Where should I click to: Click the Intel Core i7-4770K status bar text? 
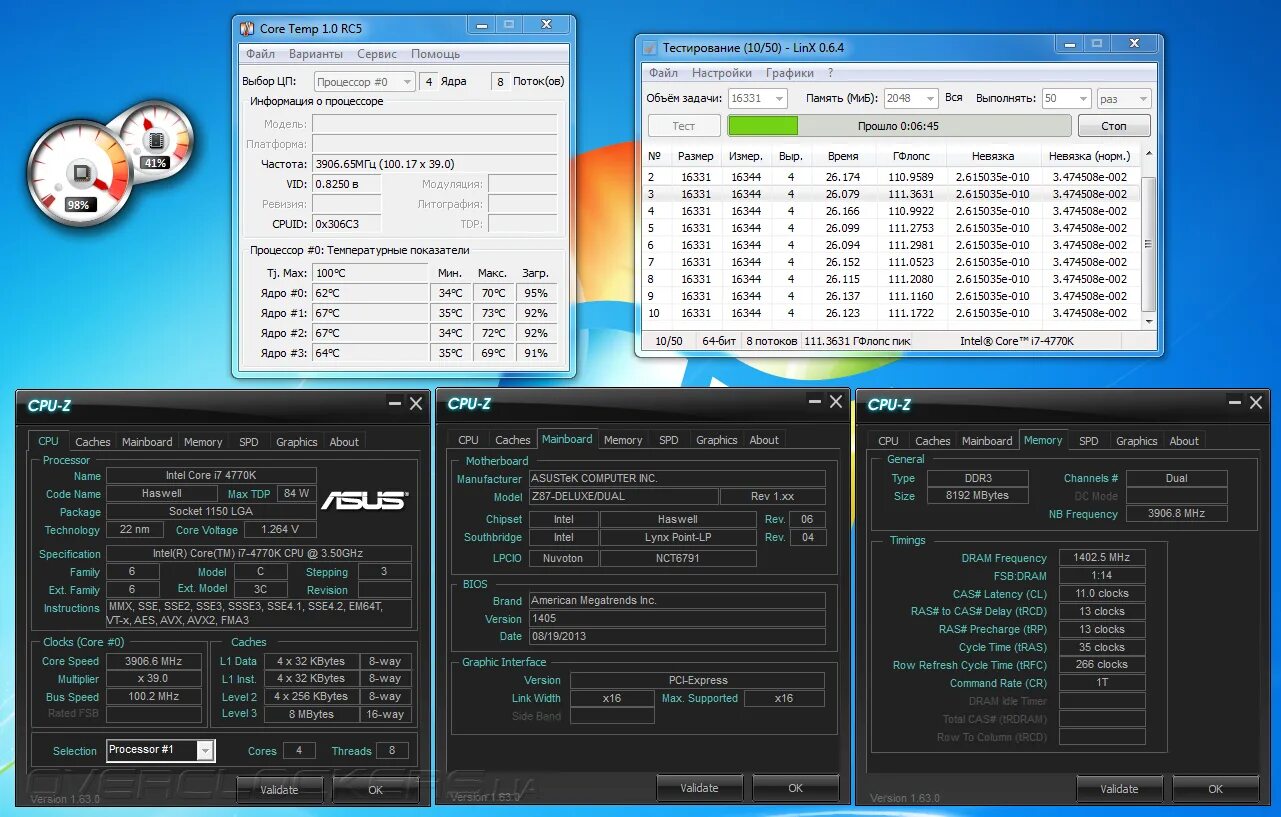(1018, 341)
